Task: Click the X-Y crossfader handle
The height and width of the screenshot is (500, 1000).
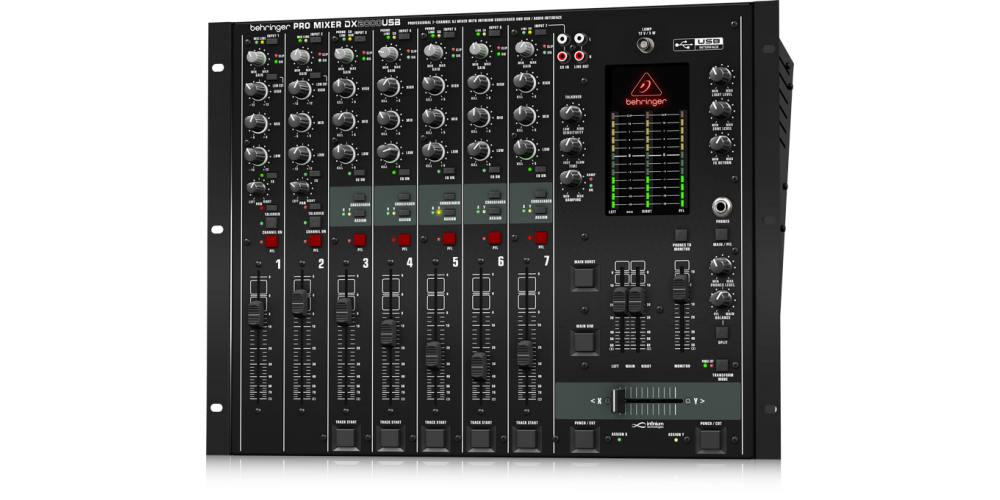Action: click(x=620, y=401)
